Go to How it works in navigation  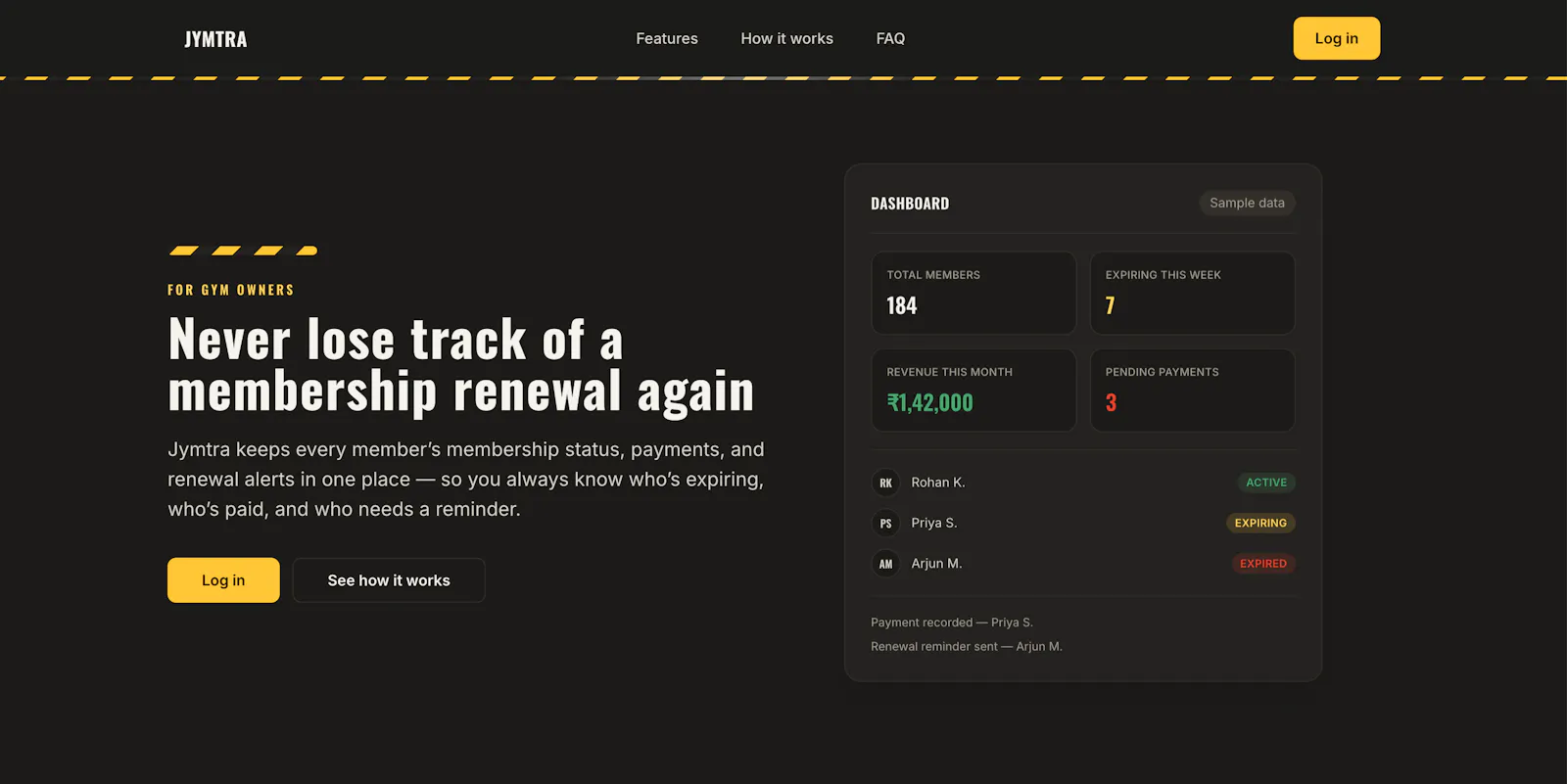[786, 38]
